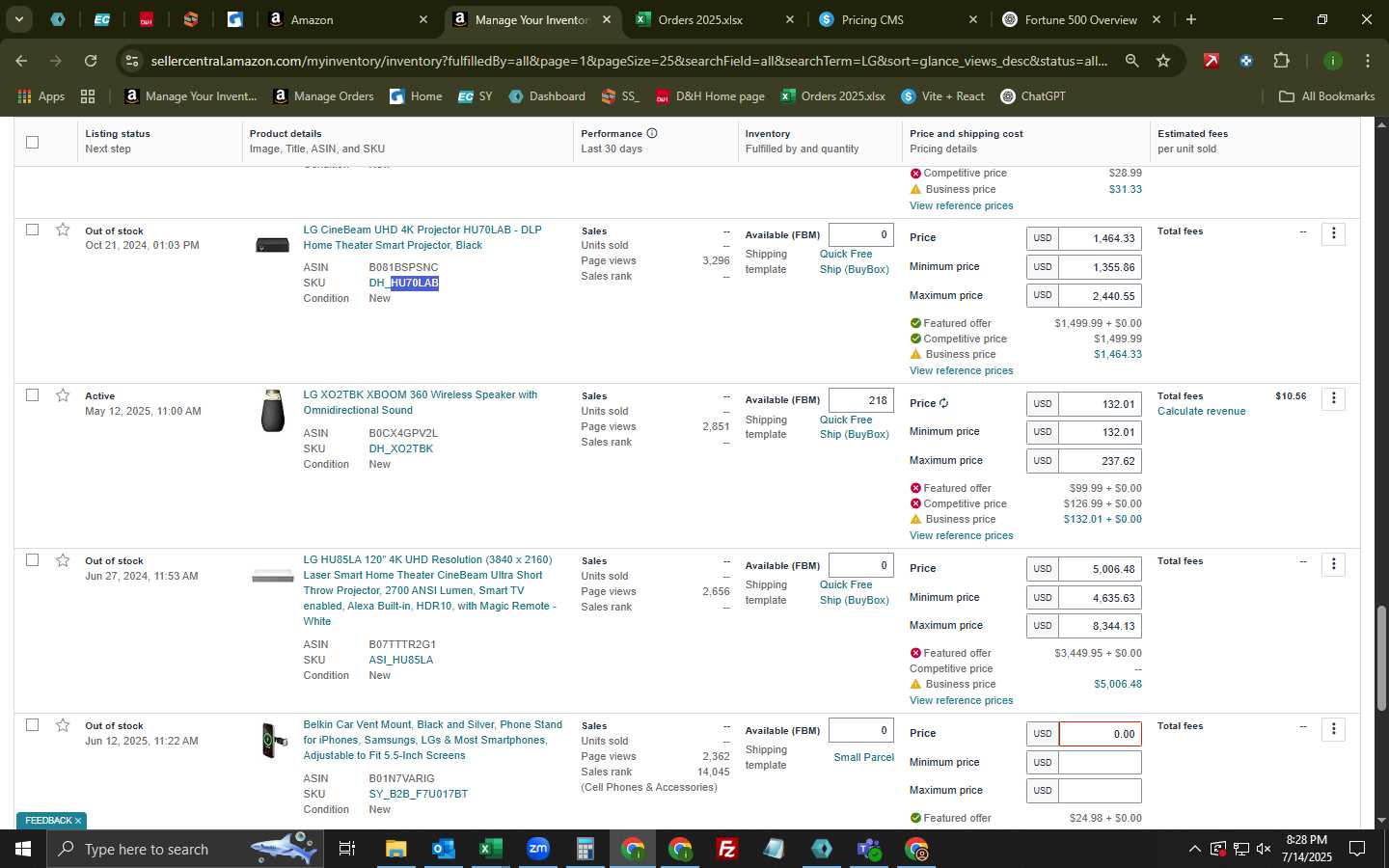Reload the page with the refresh button

(91, 61)
